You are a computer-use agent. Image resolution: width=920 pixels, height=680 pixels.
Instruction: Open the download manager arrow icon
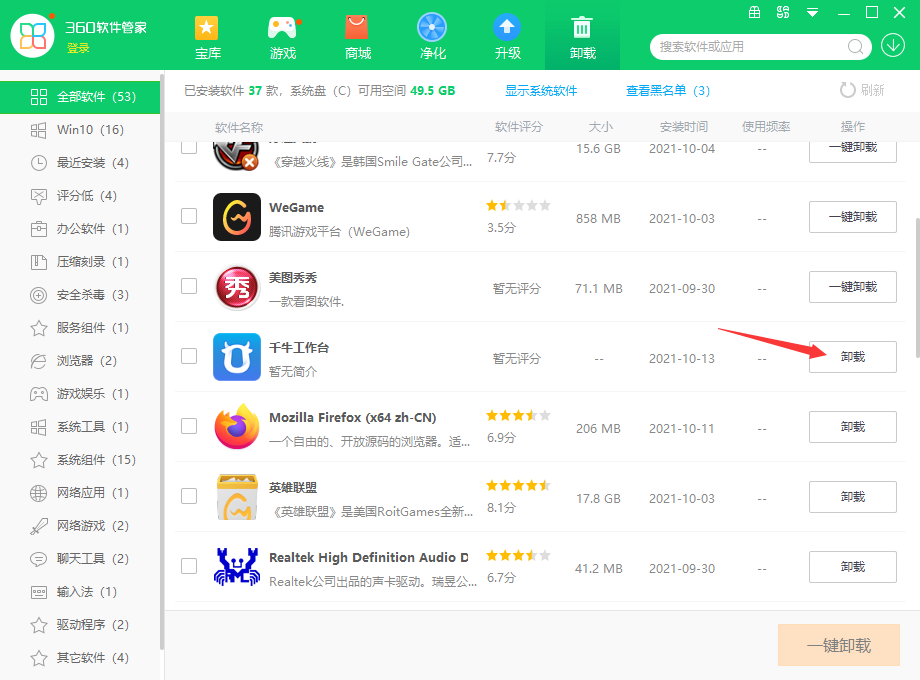[893, 45]
